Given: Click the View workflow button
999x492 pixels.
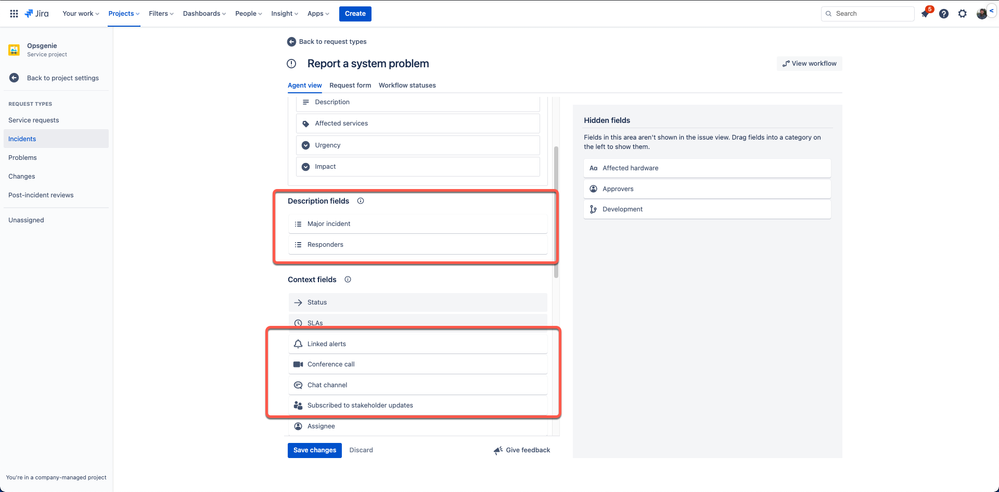Looking at the screenshot, I should pyautogui.click(x=809, y=64).
